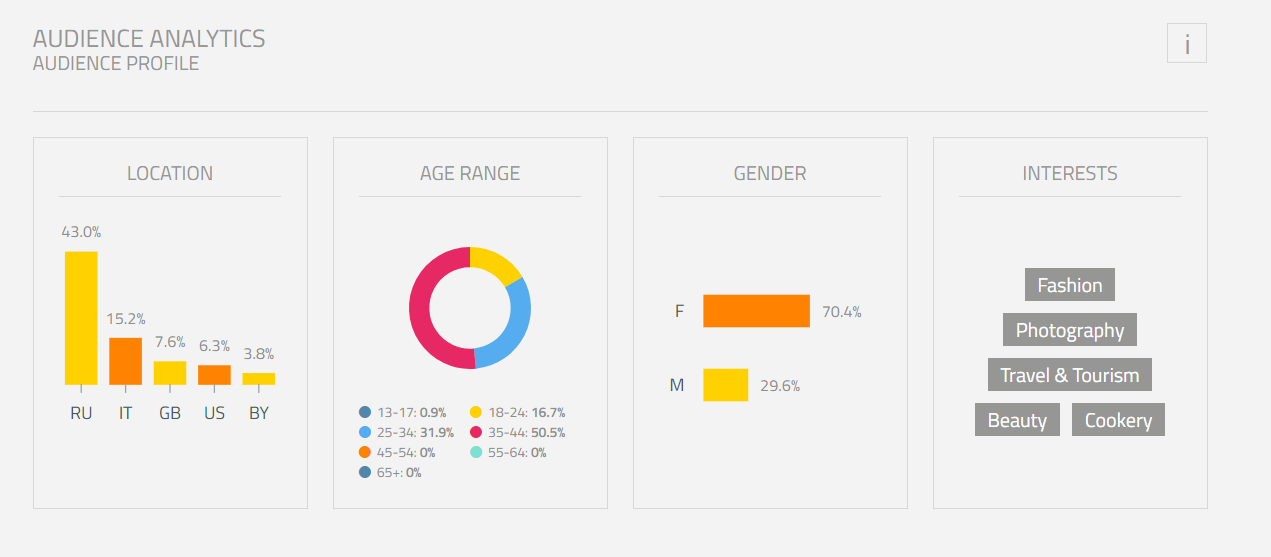Screen dimensions: 1271x557
Task: Select the Beauty interest tag
Action: [1017, 420]
